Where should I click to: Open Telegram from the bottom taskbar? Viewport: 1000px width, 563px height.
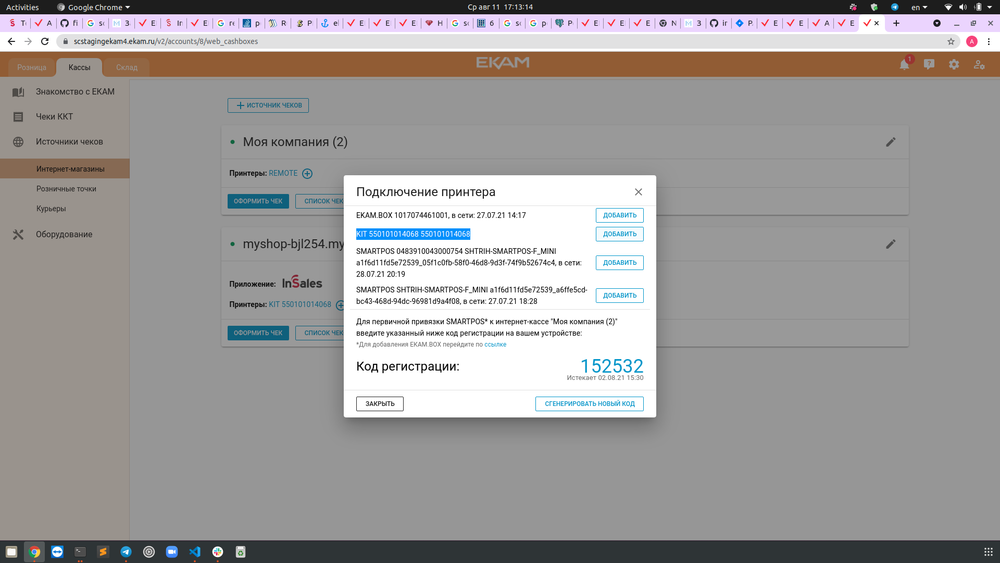126,551
